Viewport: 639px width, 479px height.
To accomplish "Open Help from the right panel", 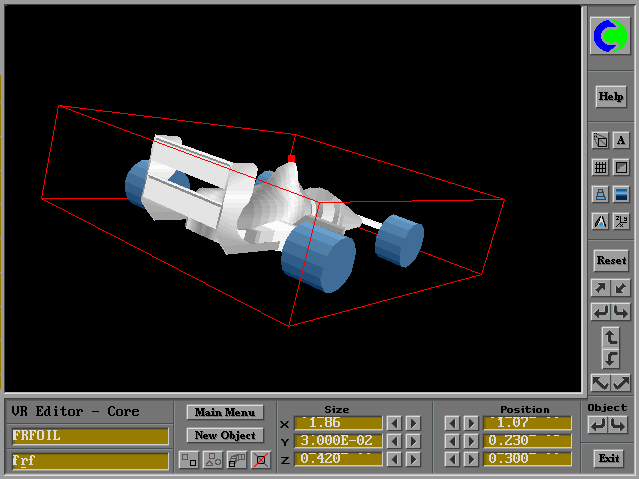I will point(610,97).
